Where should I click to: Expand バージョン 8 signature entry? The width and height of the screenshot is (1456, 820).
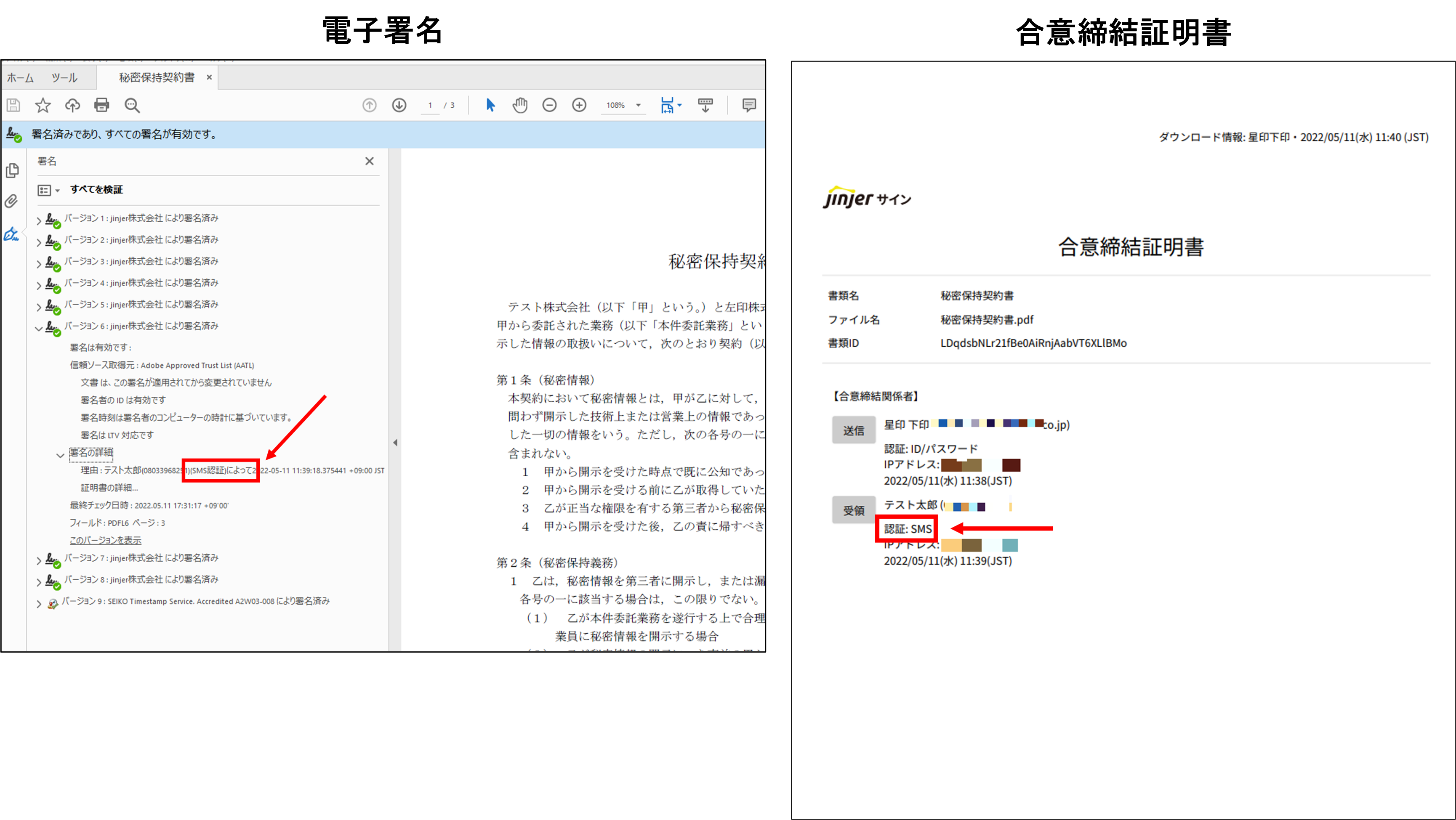tap(38, 582)
